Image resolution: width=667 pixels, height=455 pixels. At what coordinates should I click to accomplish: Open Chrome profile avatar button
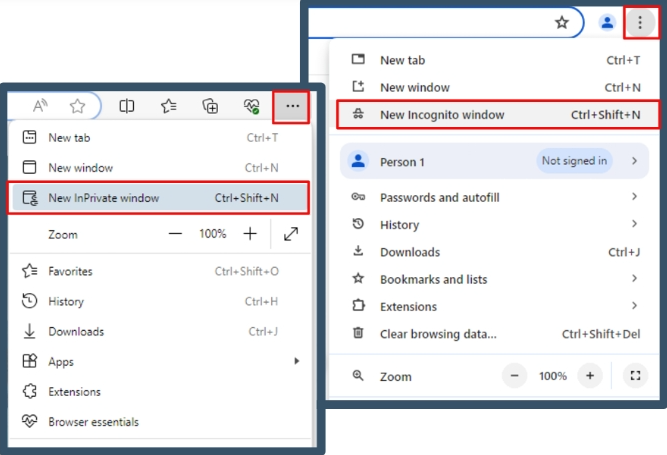[607, 22]
